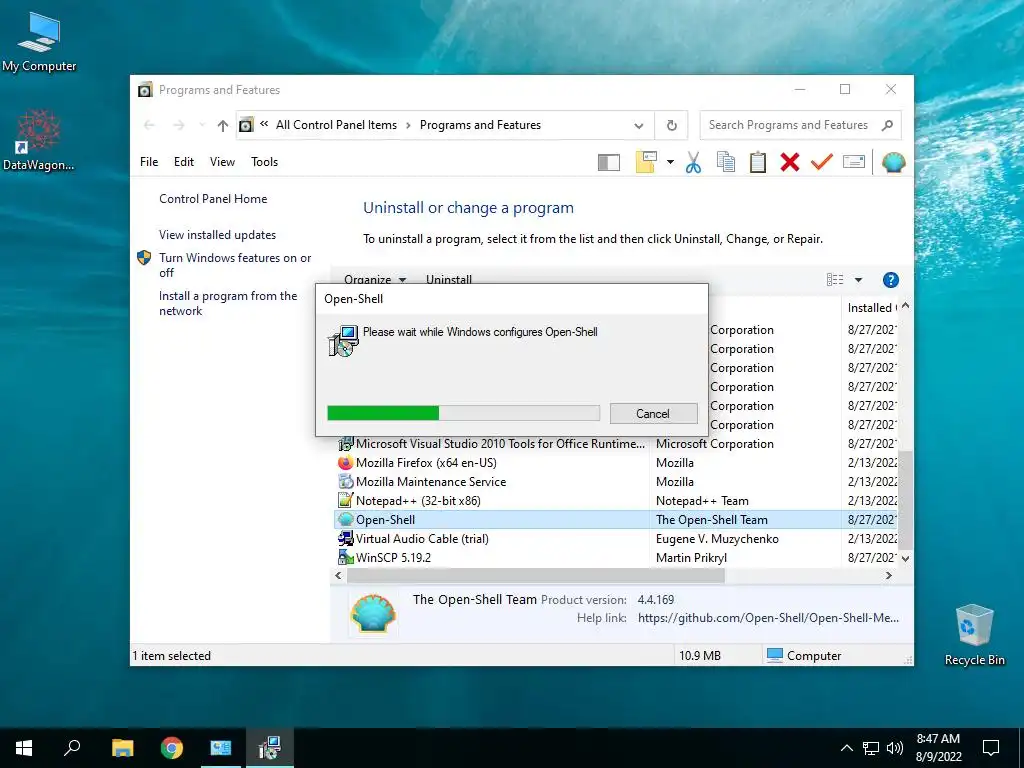Click the Paste clipboard icon
1024x768 pixels.
pyautogui.click(x=758, y=162)
